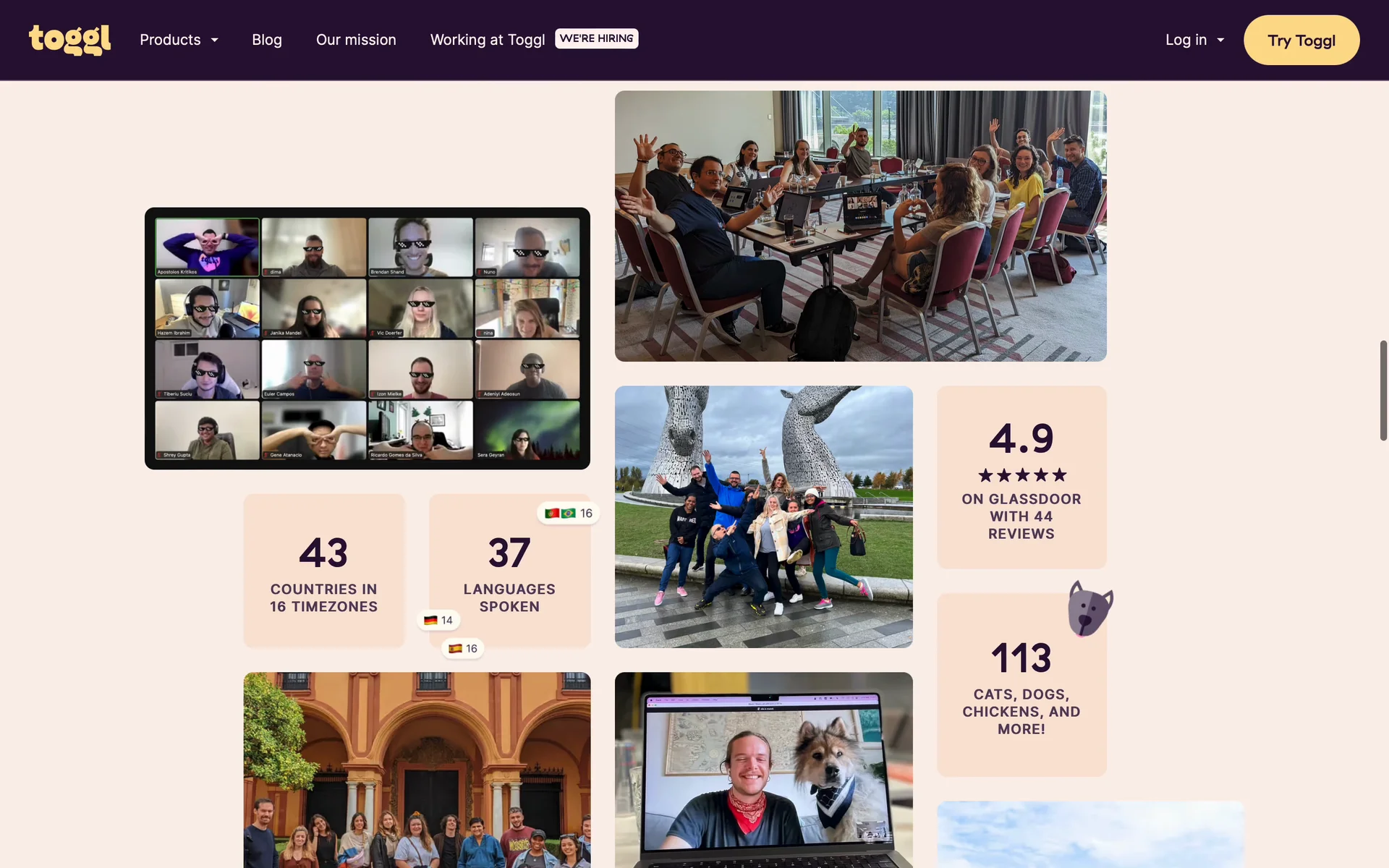Click the Toggl logo

[x=69, y=40]
